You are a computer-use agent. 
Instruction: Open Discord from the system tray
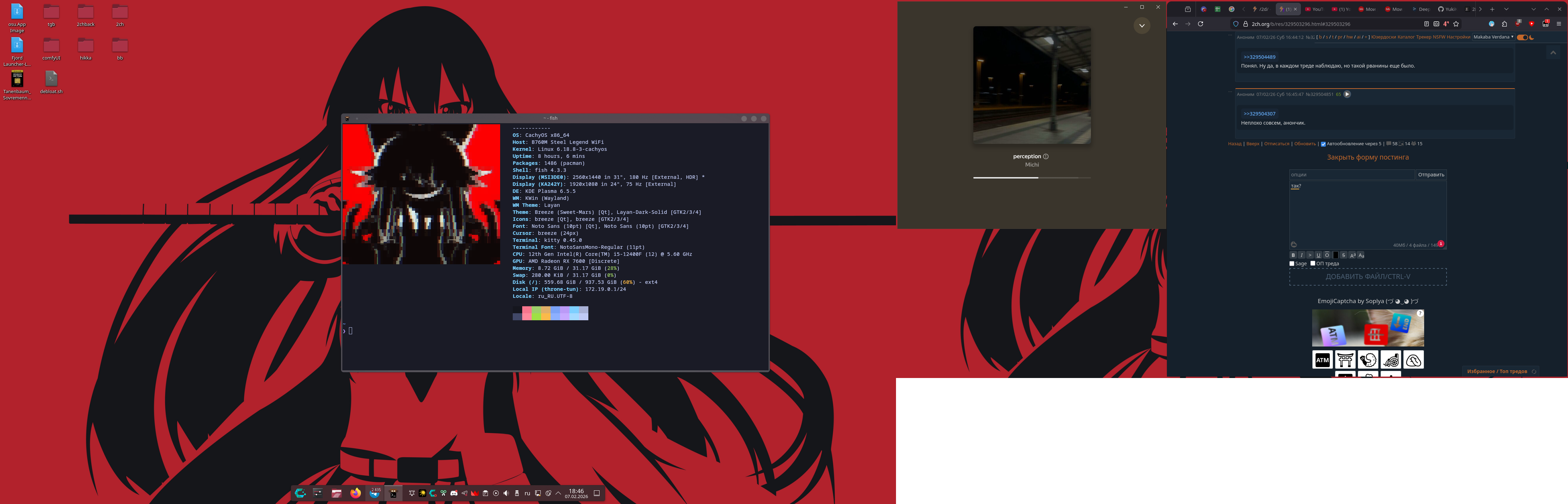(454, 493)
